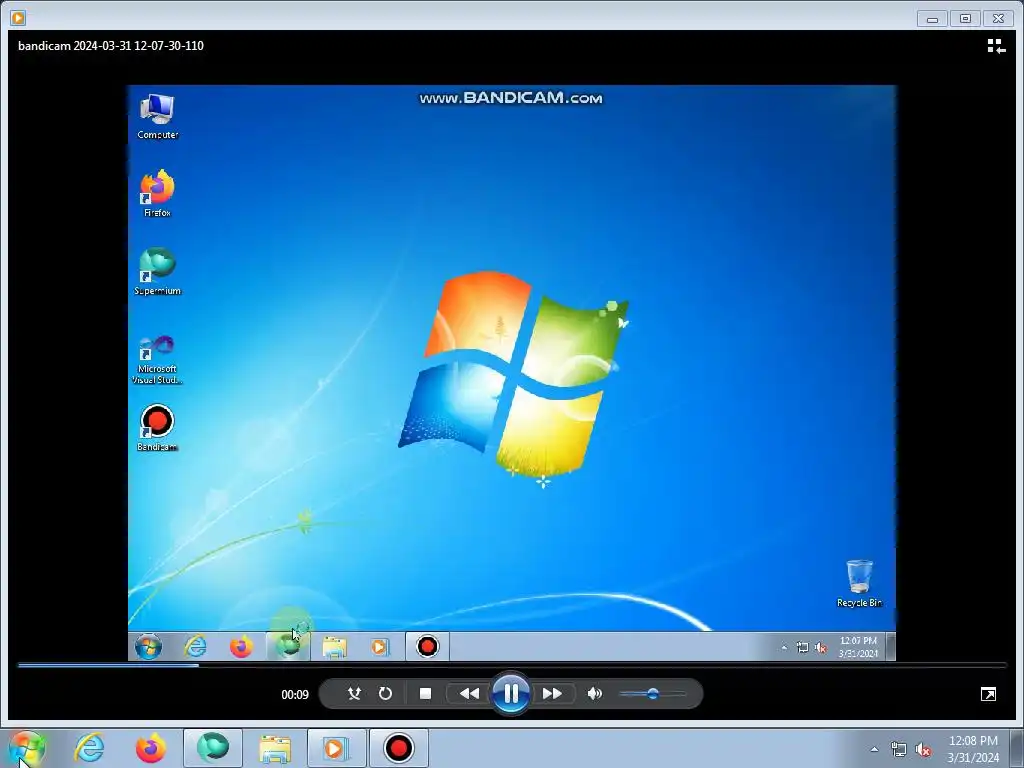
Task: Open Windows Explorer from the bottom taskbar
Action: (x=275, y=748)
